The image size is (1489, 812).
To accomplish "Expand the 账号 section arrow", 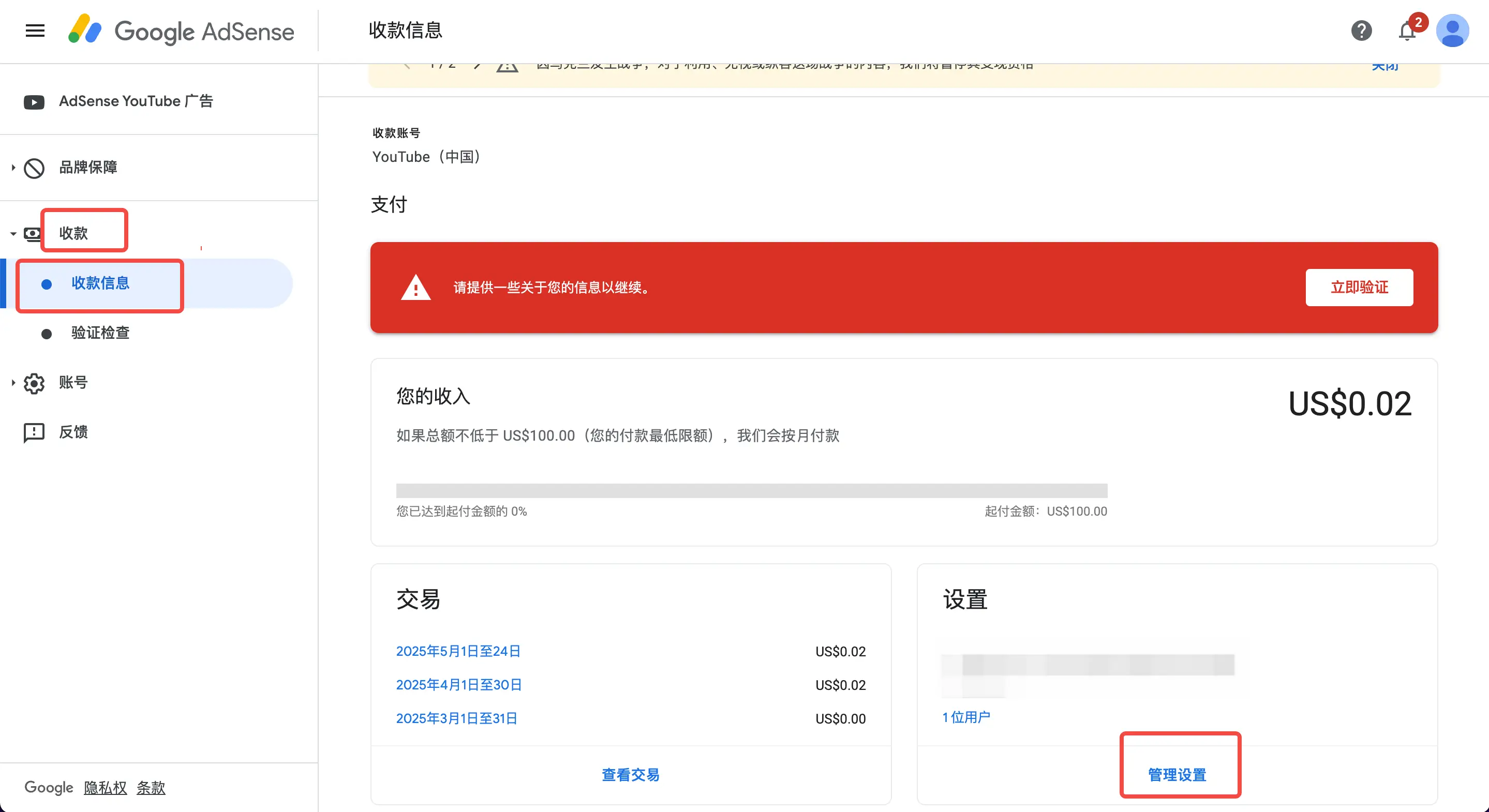I will click(x=13, y=383).
